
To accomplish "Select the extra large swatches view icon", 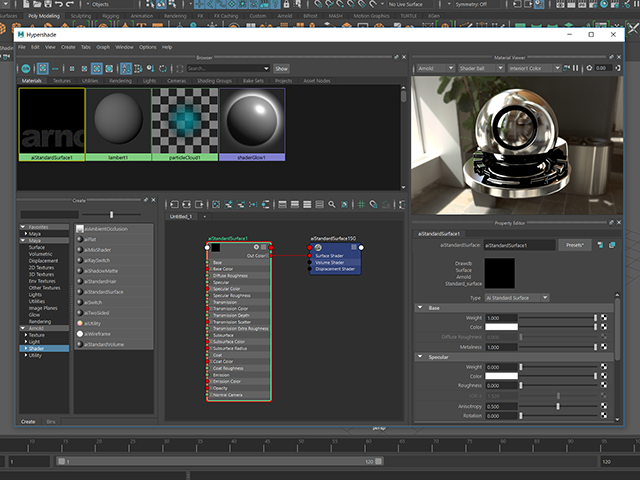I will 109,69.
